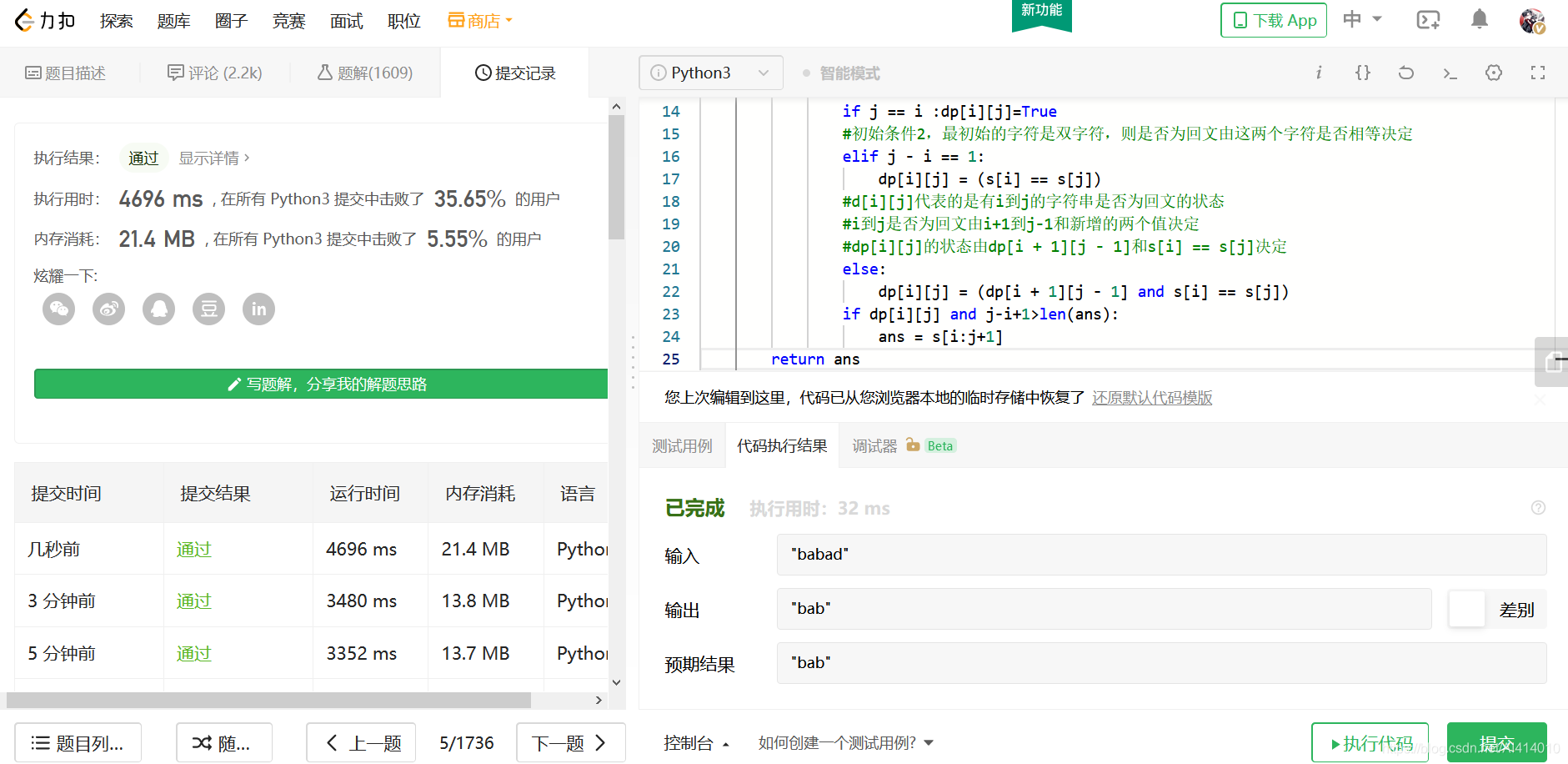
Task: Reset code with the undo arrow icon
Action: 1406,73
